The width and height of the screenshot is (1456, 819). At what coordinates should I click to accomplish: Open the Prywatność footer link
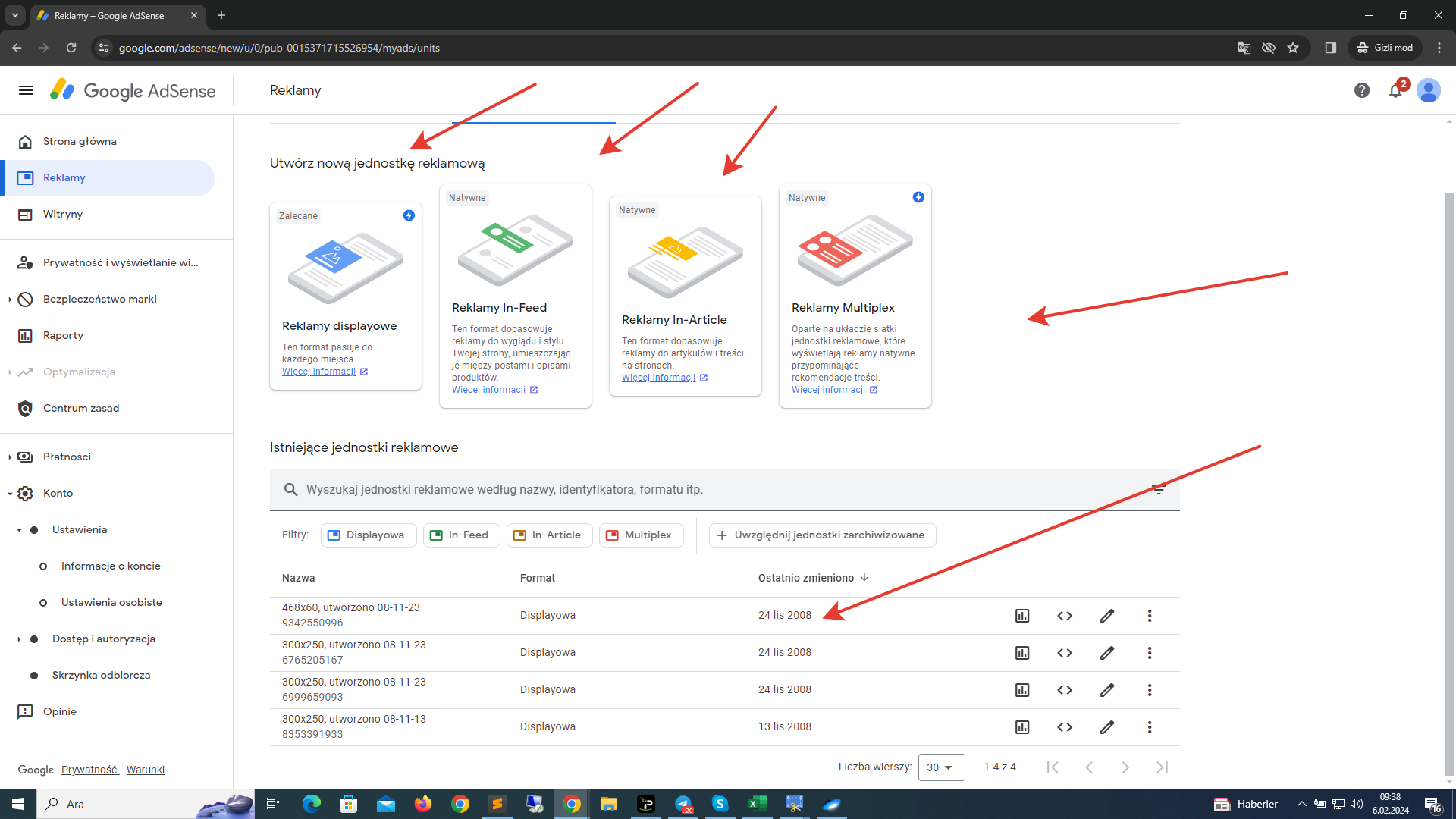coord(89,770)
